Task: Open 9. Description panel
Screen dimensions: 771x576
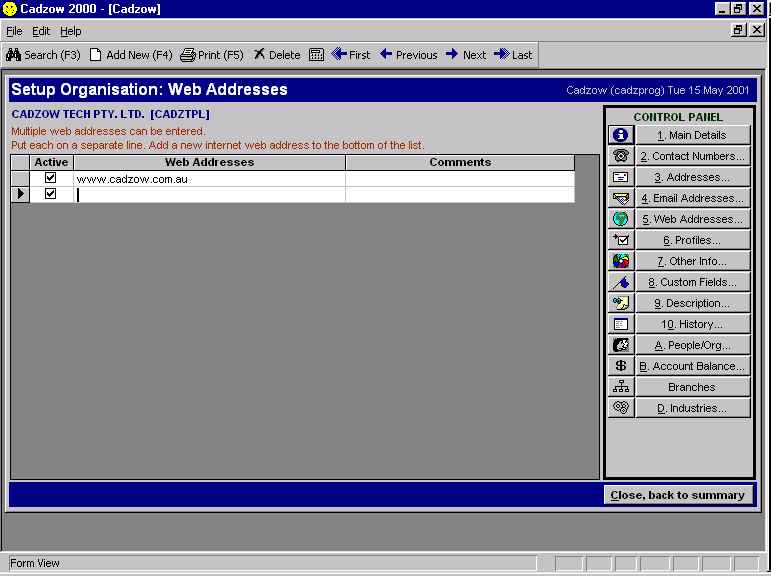Action: pos(692,303)
